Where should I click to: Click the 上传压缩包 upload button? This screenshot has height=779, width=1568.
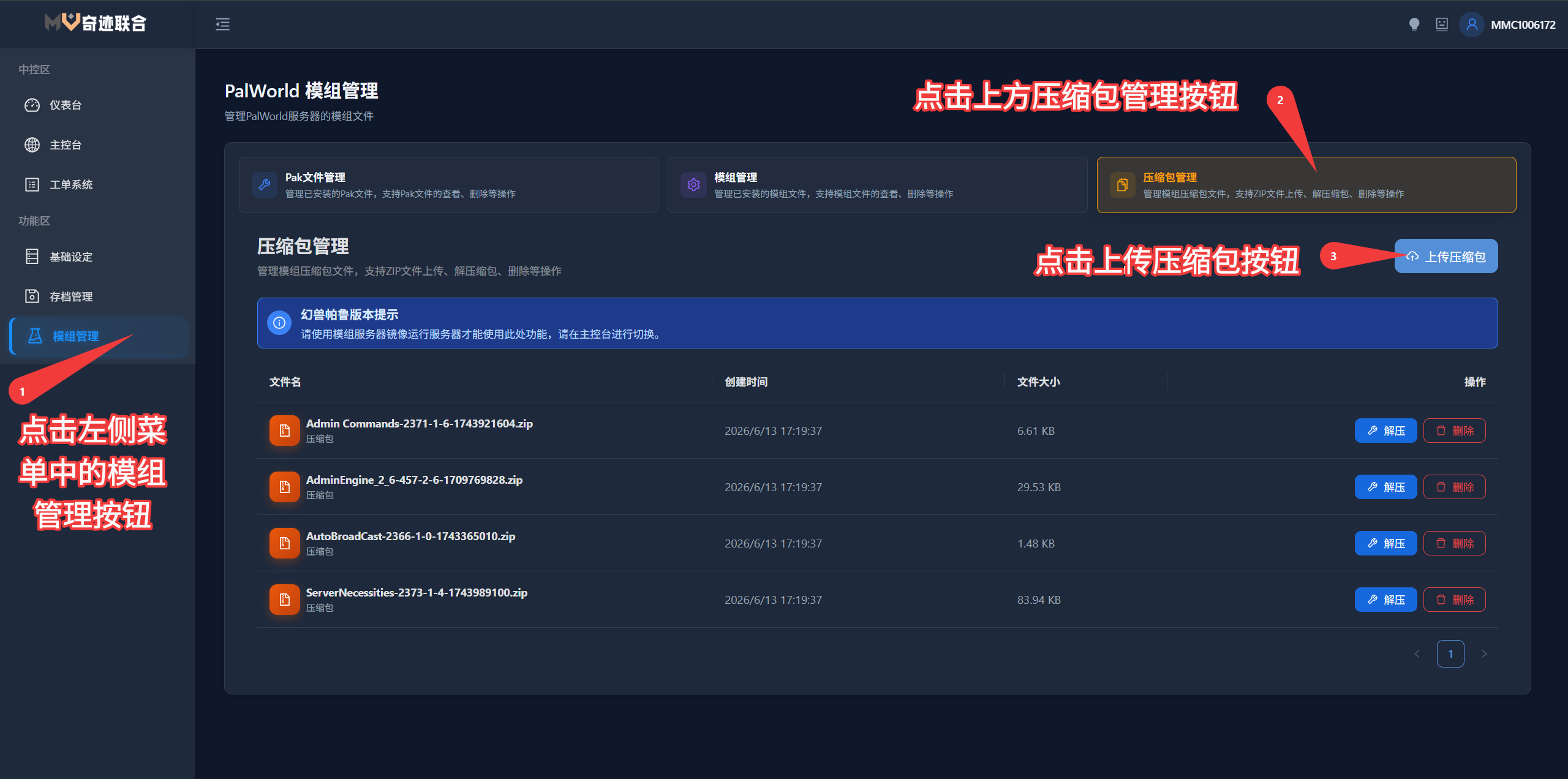tap(1446, 256)
